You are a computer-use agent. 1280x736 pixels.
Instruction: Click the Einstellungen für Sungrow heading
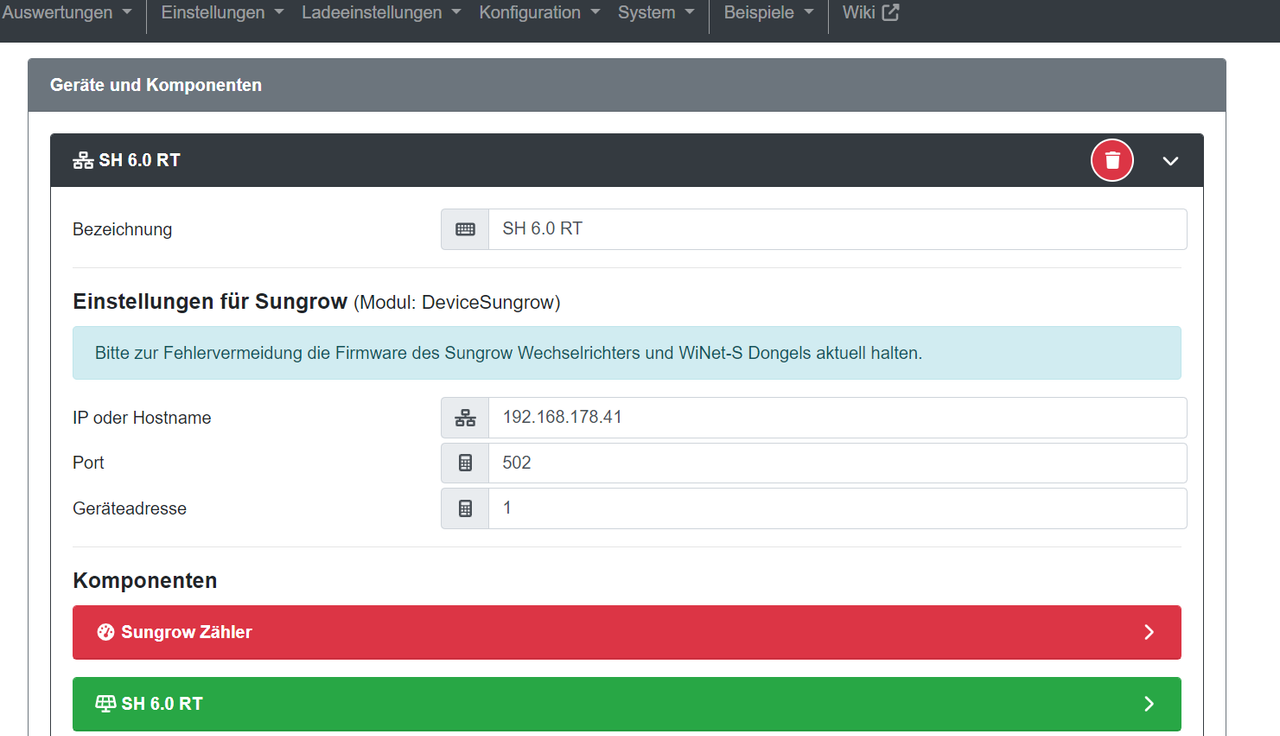(316, 301)
